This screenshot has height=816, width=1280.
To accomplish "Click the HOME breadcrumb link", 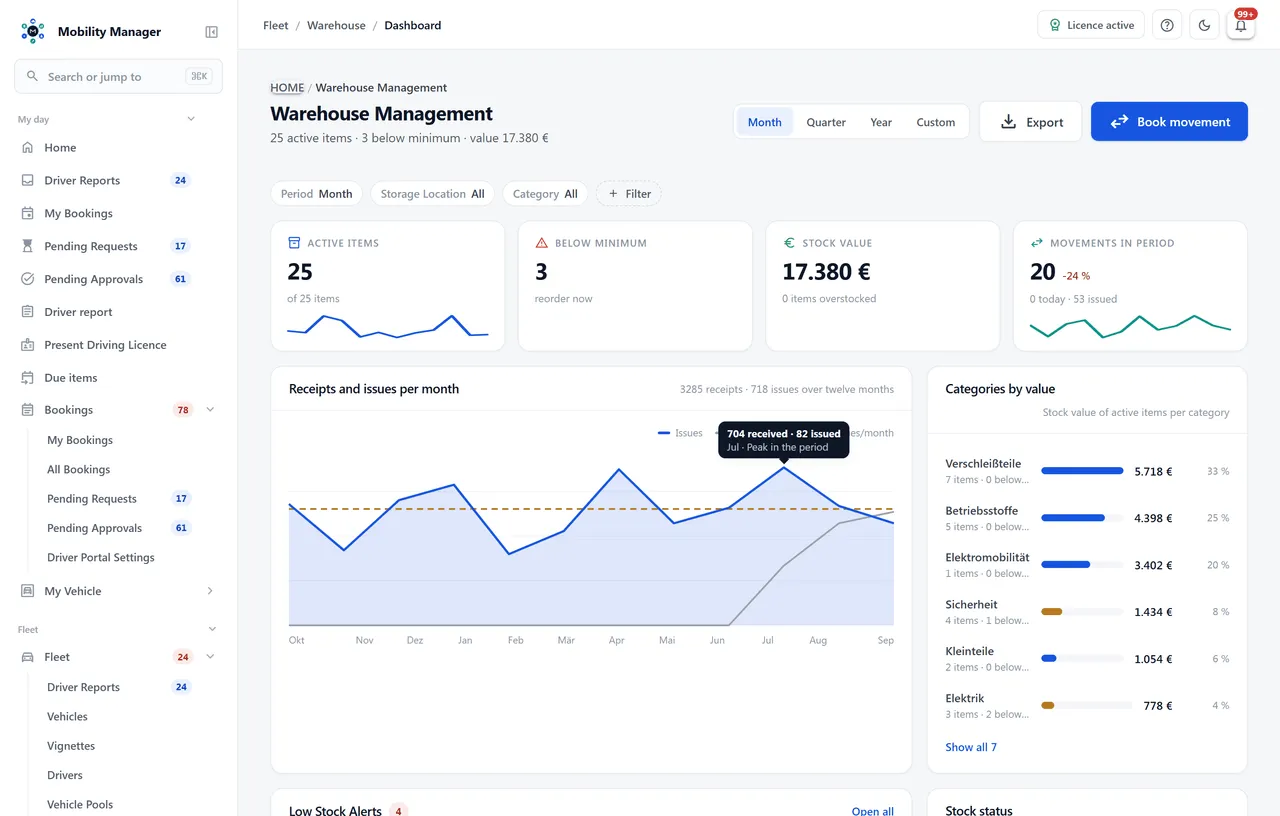I will pos(287,88).
